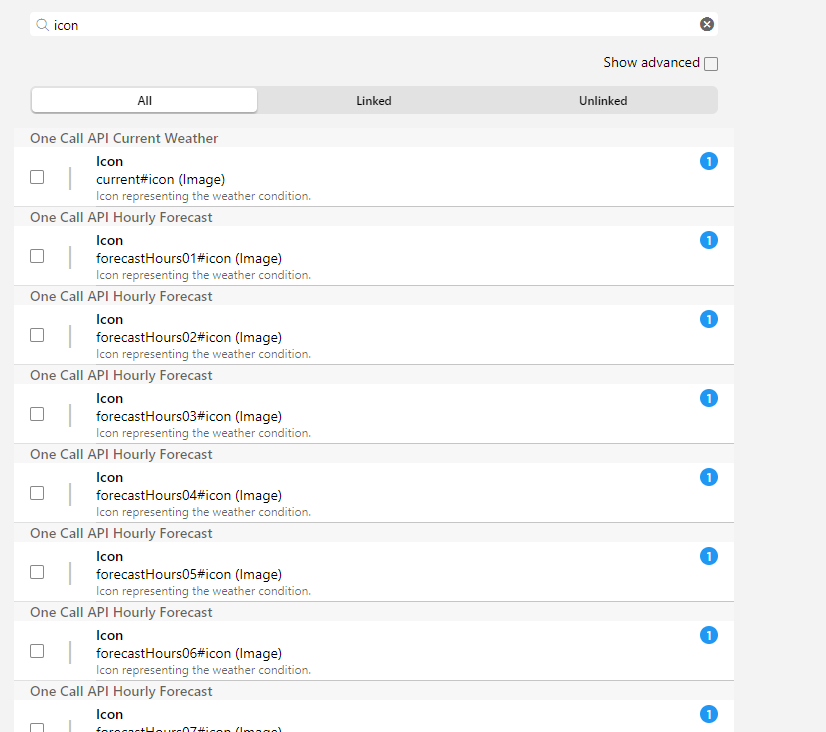Check the current#icon channel checkbox
This screenshot has width=826, height=732.
tap(37, 177)
